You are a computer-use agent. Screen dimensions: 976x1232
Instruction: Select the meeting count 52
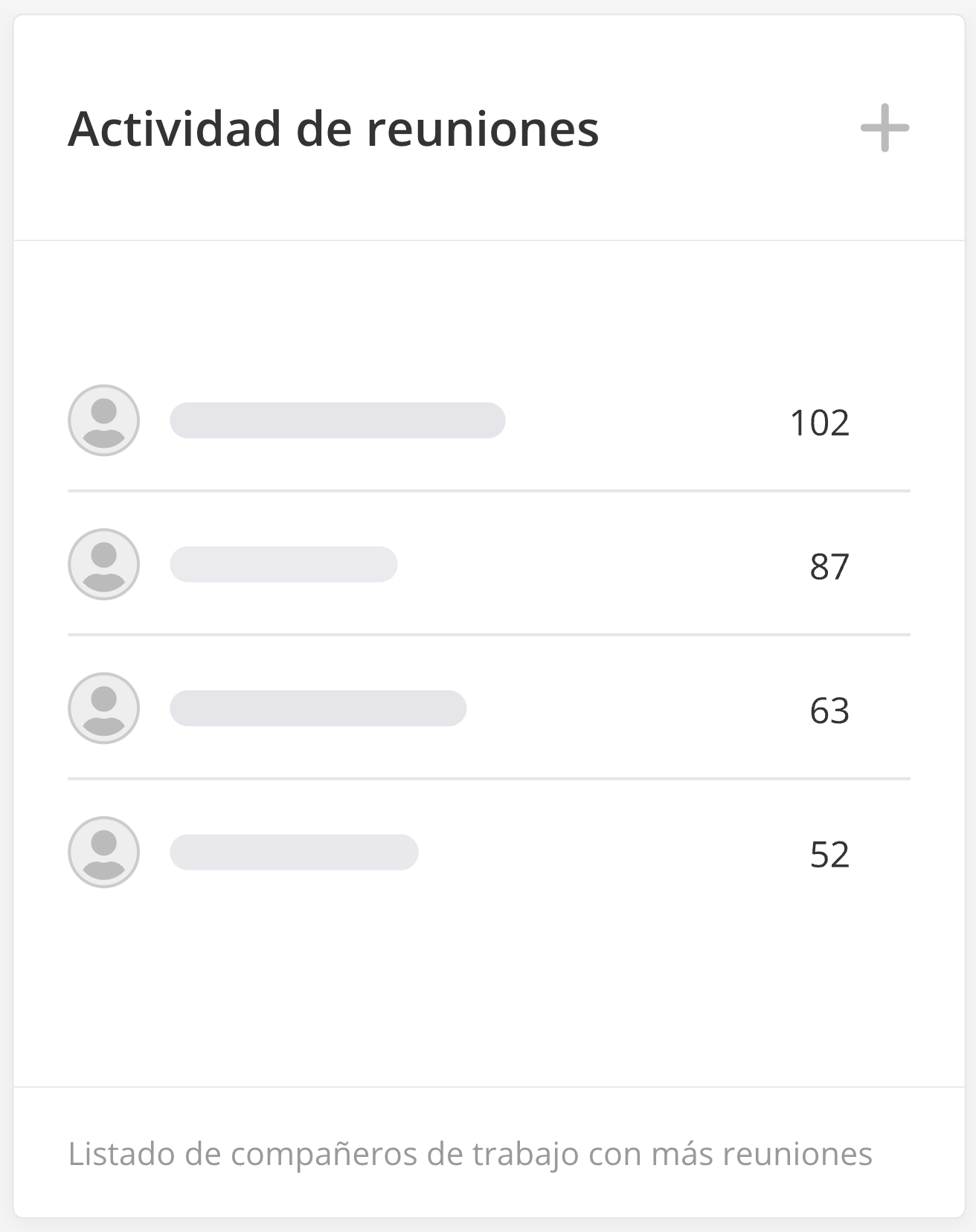pos(829,855)
